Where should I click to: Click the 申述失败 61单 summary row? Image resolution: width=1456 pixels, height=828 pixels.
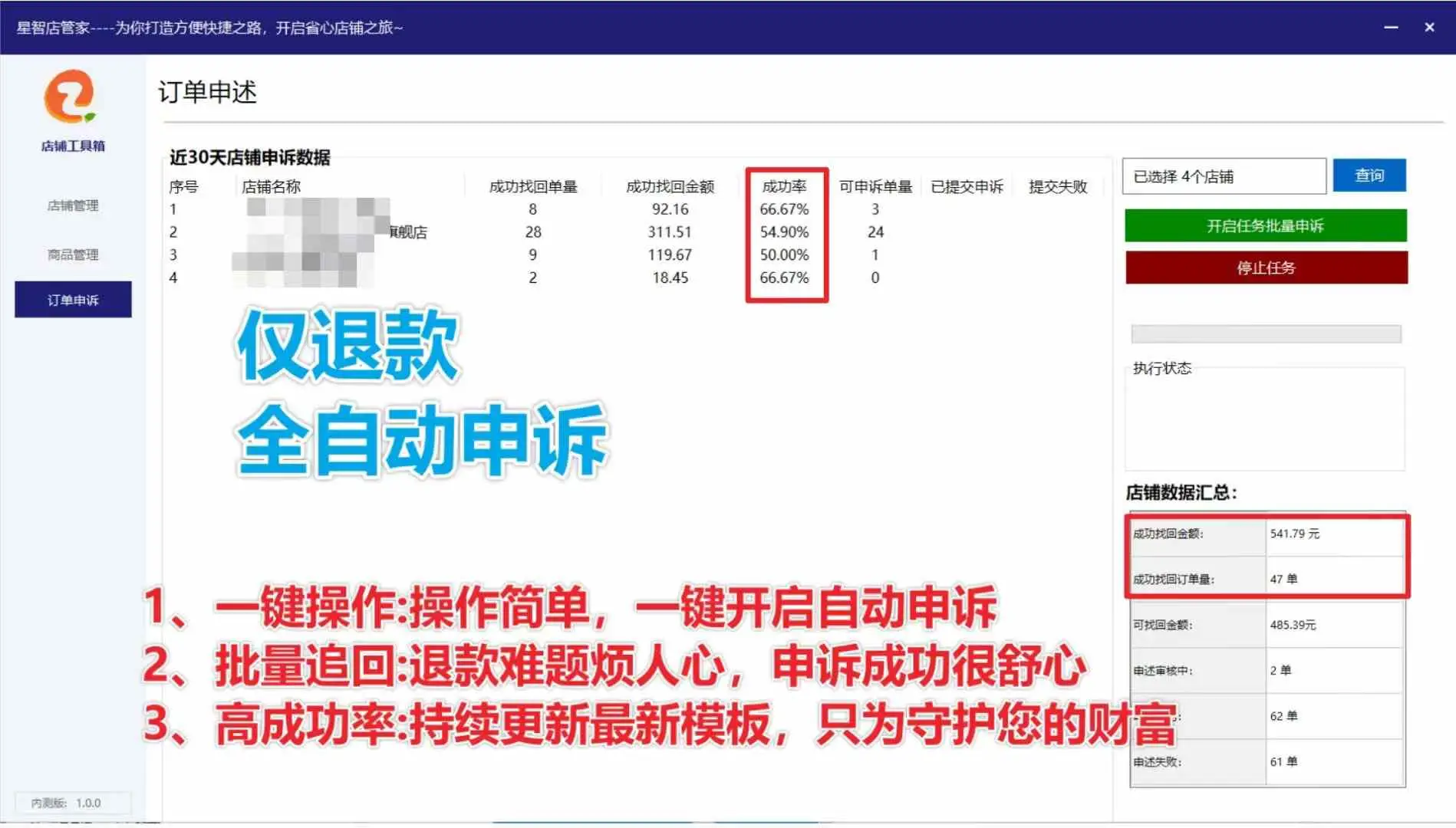point(1266,761)
